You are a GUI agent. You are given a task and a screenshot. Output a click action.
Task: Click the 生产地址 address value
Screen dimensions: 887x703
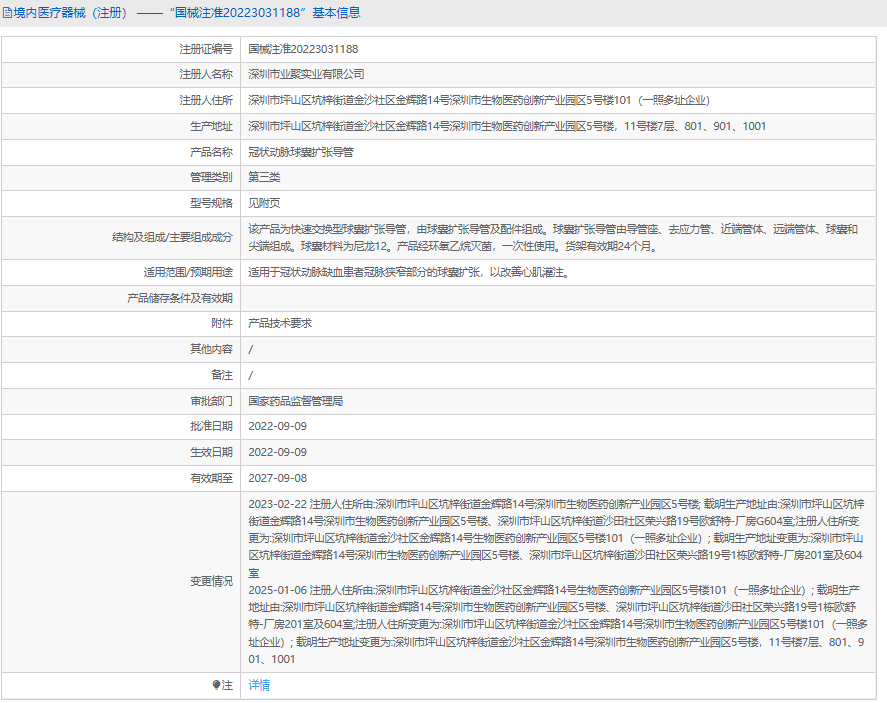[507, 126]
